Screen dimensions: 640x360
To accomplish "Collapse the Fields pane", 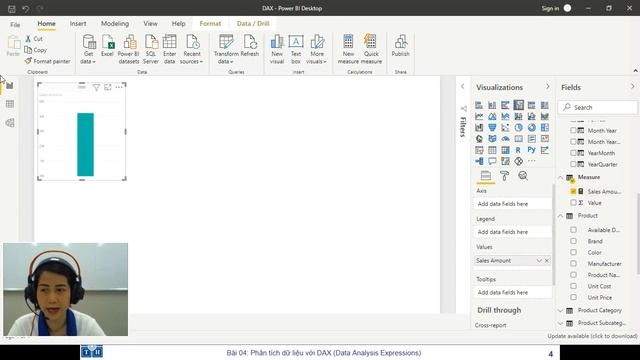I will pyautogui.click(x=632, y=87).
